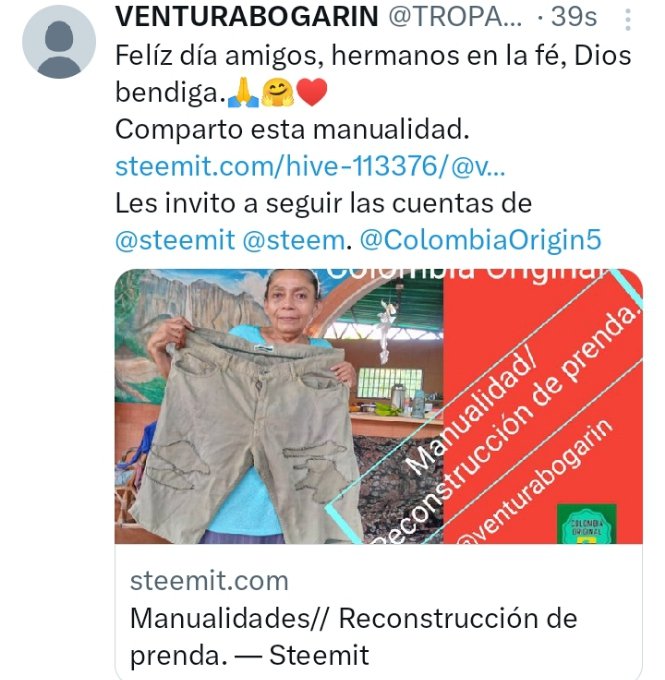
Task: Click the 'Comparto esta manualidad.' text line
Action: tap(292, 130)
